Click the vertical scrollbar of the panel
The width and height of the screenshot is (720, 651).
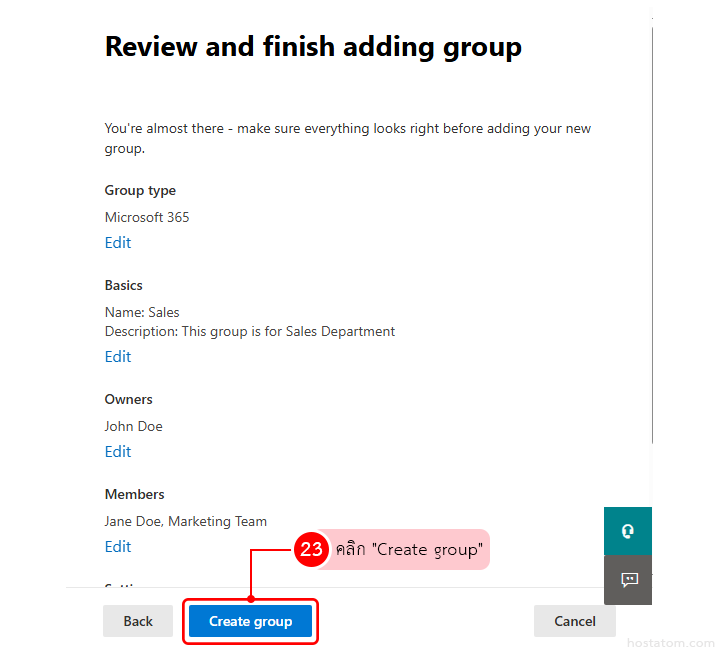[x=652, y=250]
